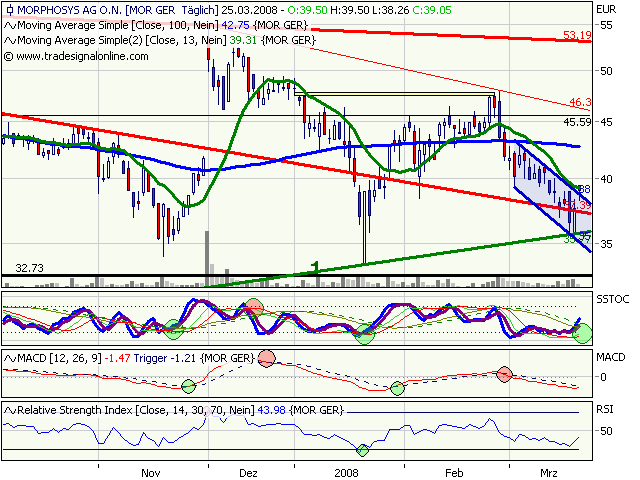The height and width of the screenshot is (480, 640).
Task: Click the red sell circle in SSTOC panel
Action: (255, 307)
